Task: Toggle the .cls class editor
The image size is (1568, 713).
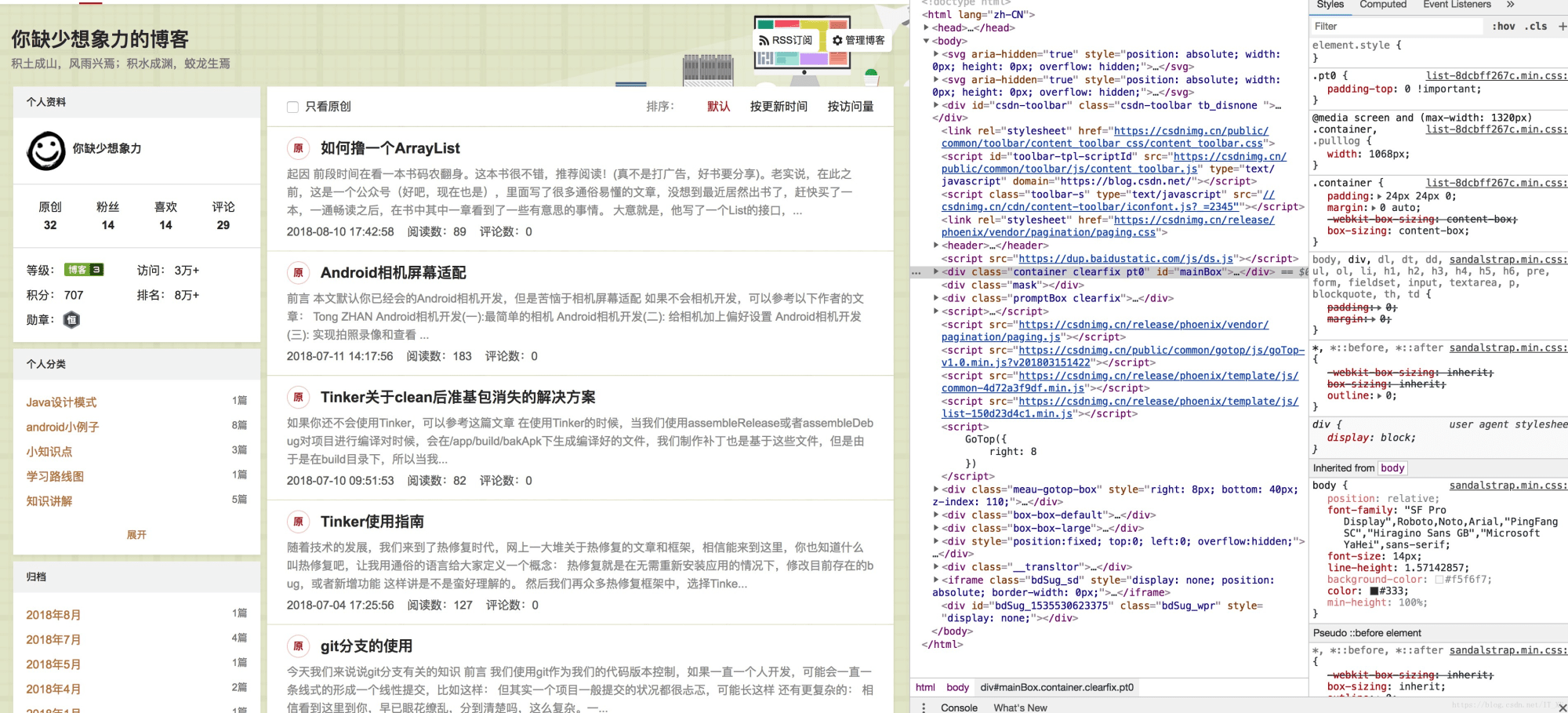Action: point(1536,27)
